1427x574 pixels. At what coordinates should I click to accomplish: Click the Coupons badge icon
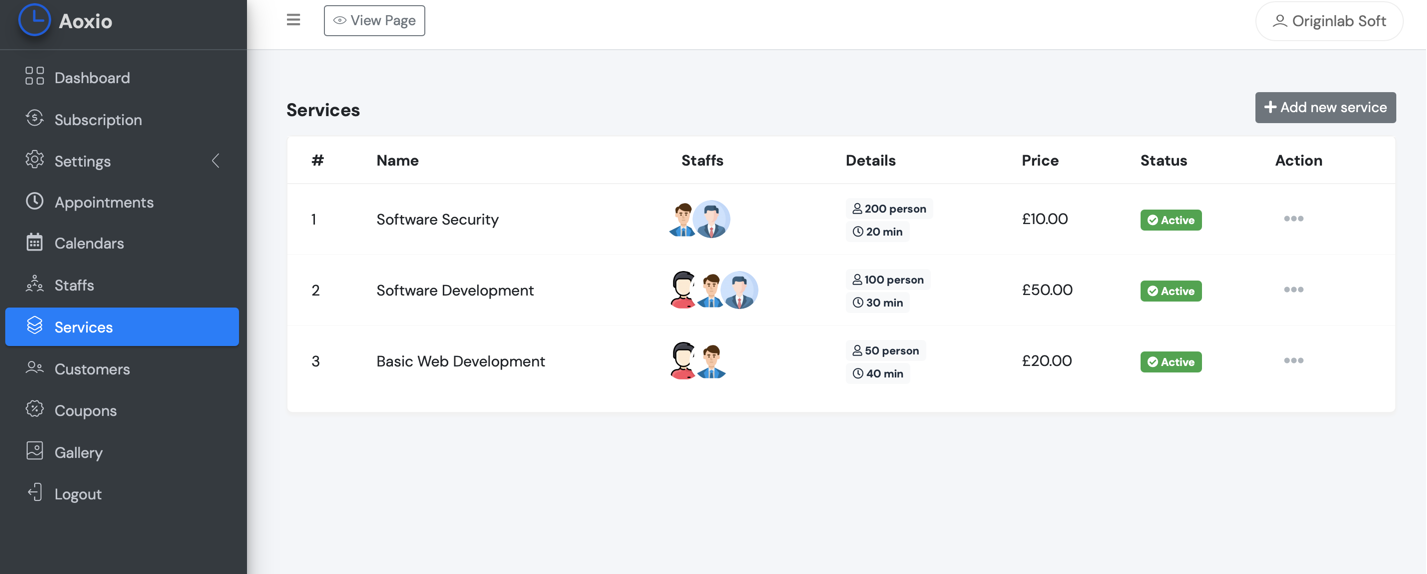pos(35,410)
